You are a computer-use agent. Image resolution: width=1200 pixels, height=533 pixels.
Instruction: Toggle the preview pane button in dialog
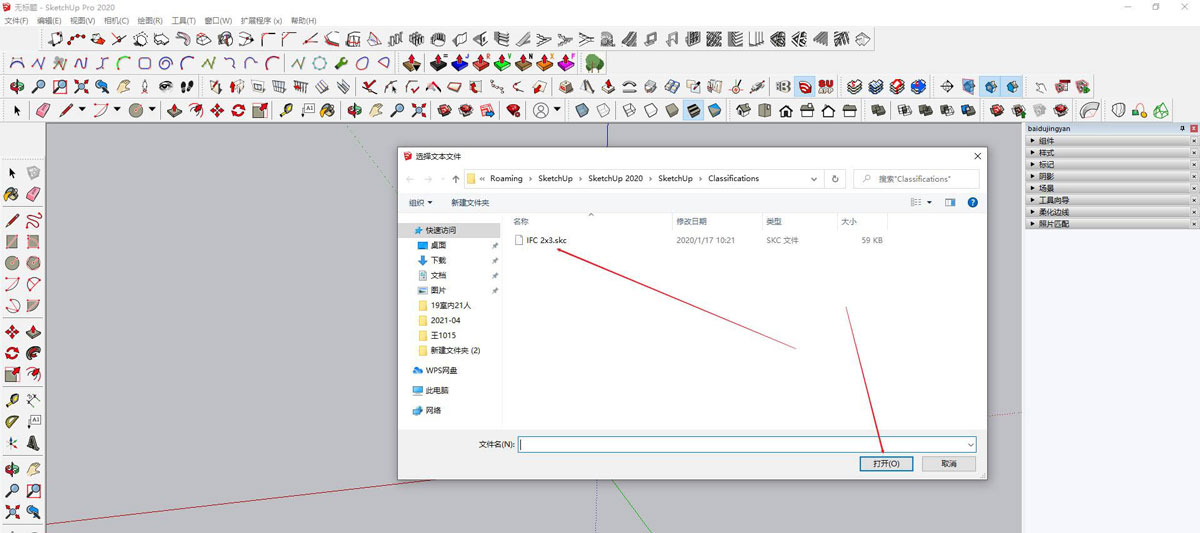tap(950, 202)
